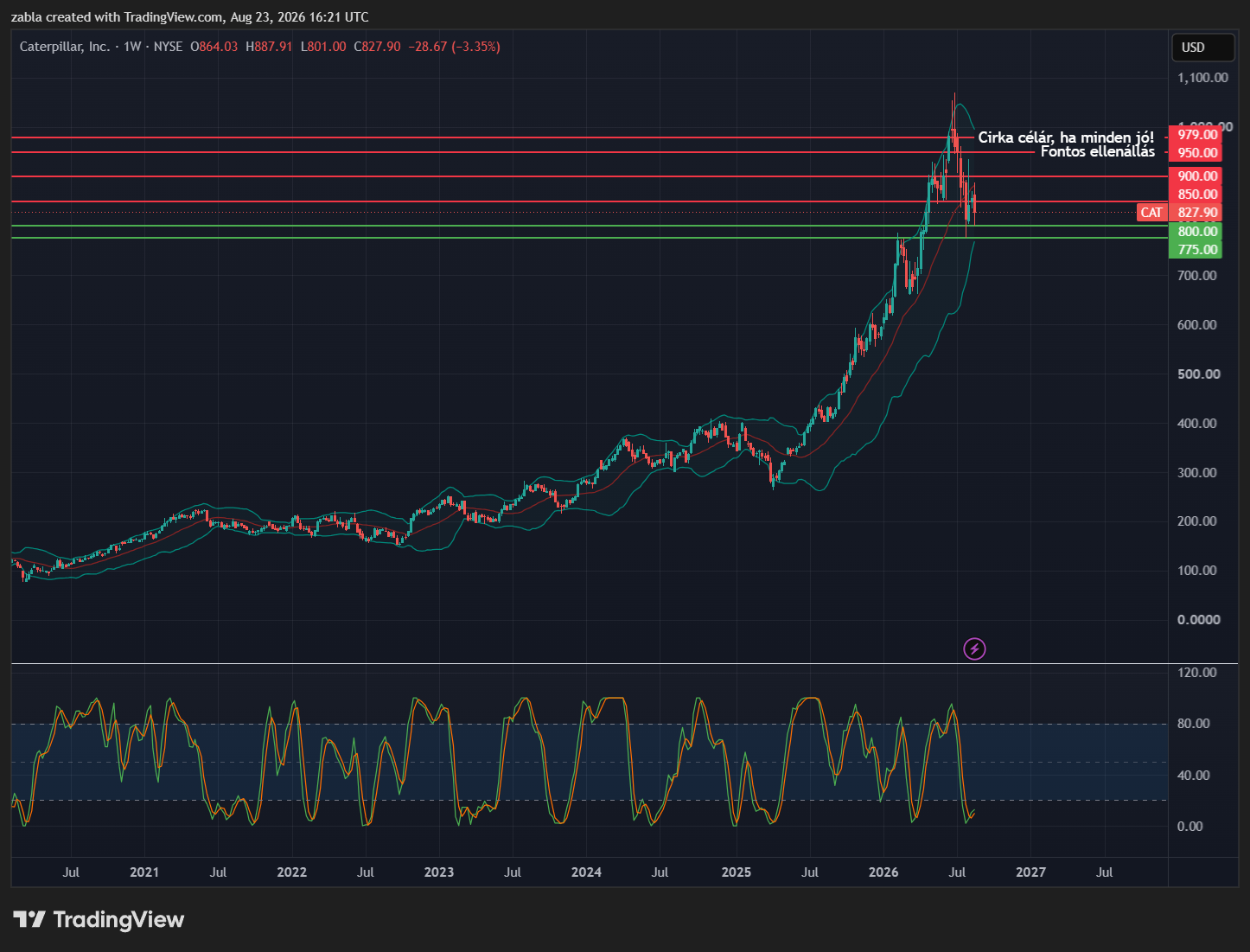Select the Caterpillar, Inc. symbol title

(x=65, y=47)
